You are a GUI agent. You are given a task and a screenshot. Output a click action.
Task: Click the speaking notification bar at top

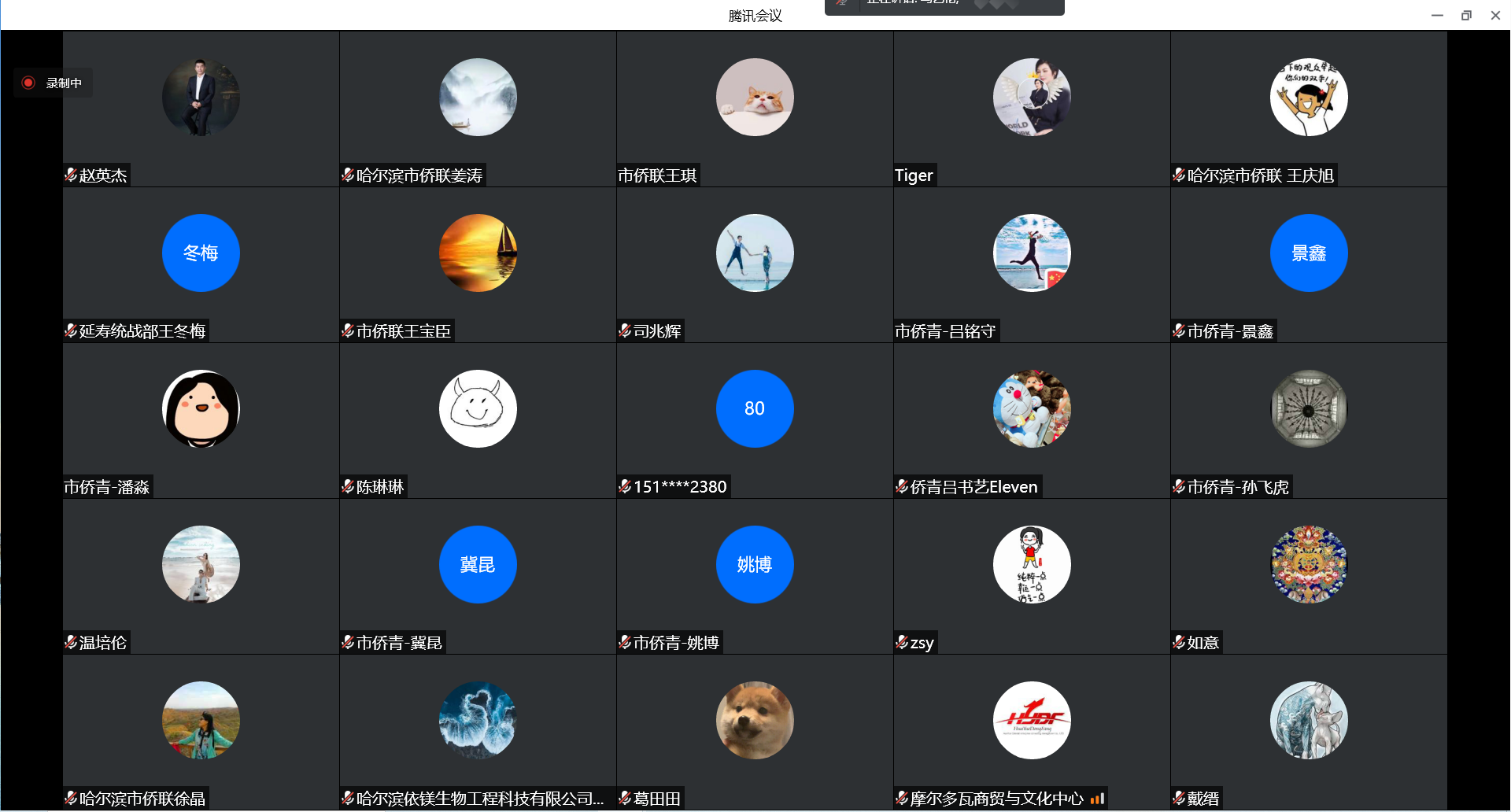[944, 6]
